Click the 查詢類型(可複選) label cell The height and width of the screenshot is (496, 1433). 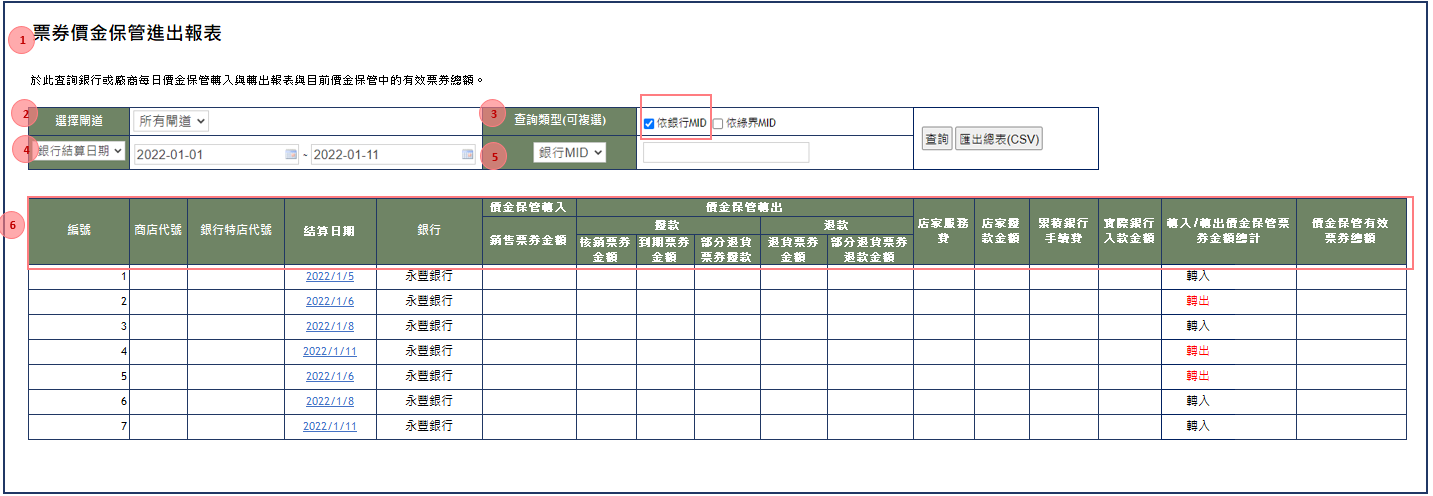point(559,121)
